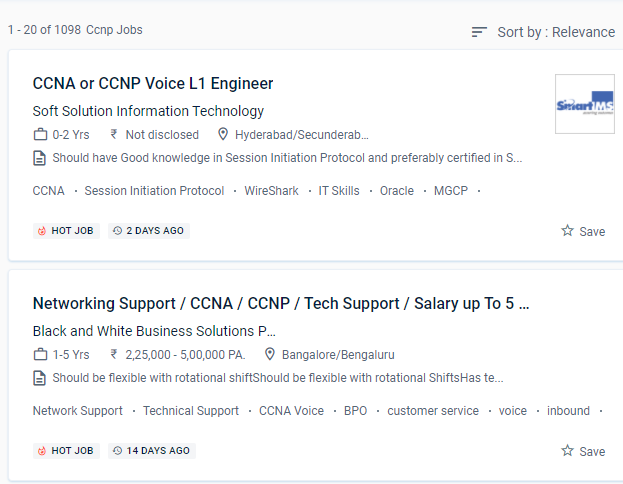
Task: Click the 14 DAYS AGO posting badge
Action: pyautogui.click(x=152, y=451)
